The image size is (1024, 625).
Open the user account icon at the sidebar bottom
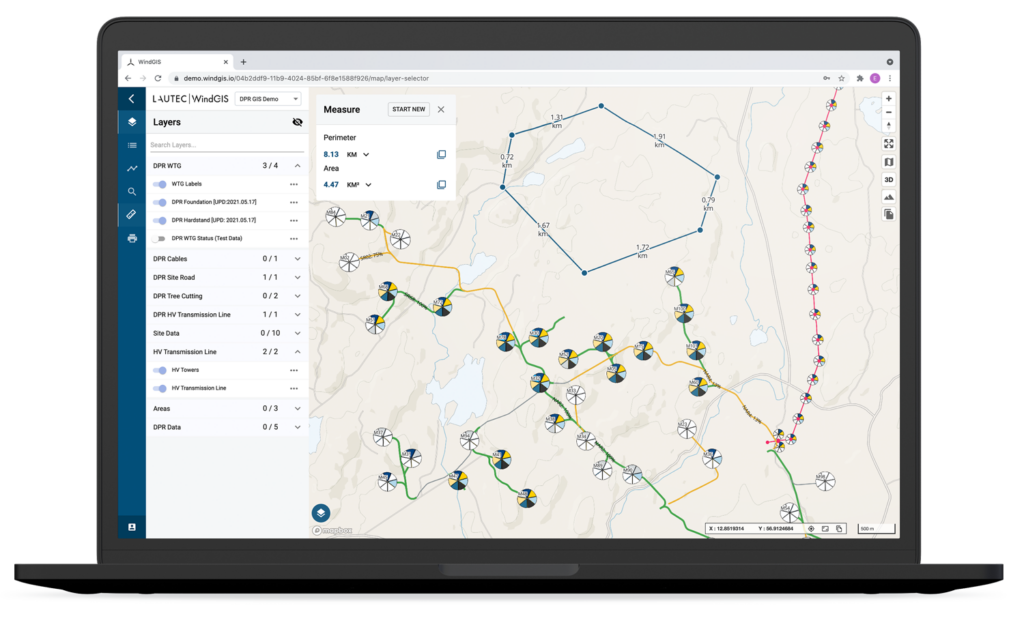(x=132, y=526)
